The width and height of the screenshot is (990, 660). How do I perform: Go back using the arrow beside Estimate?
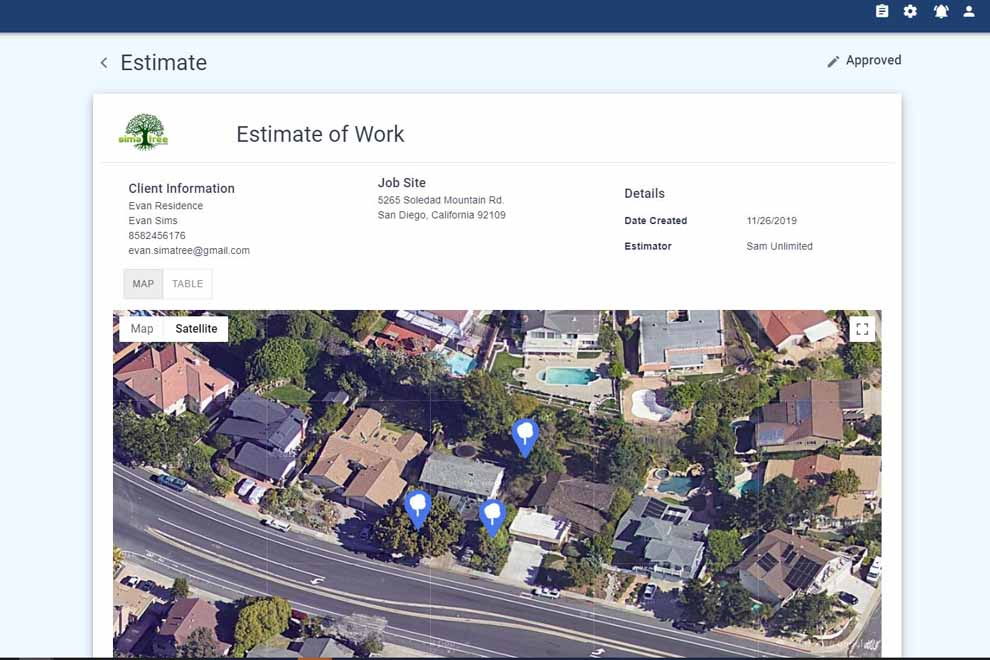point(104,63)
